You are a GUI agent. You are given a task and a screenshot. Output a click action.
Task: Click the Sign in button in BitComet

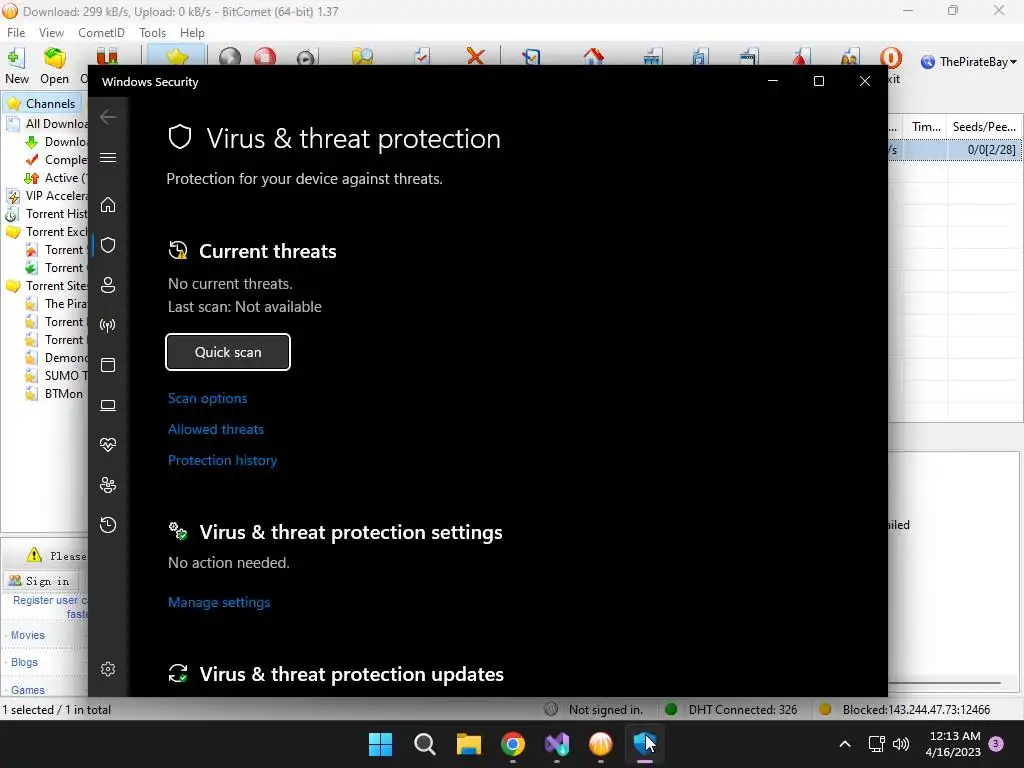point(40,581)
